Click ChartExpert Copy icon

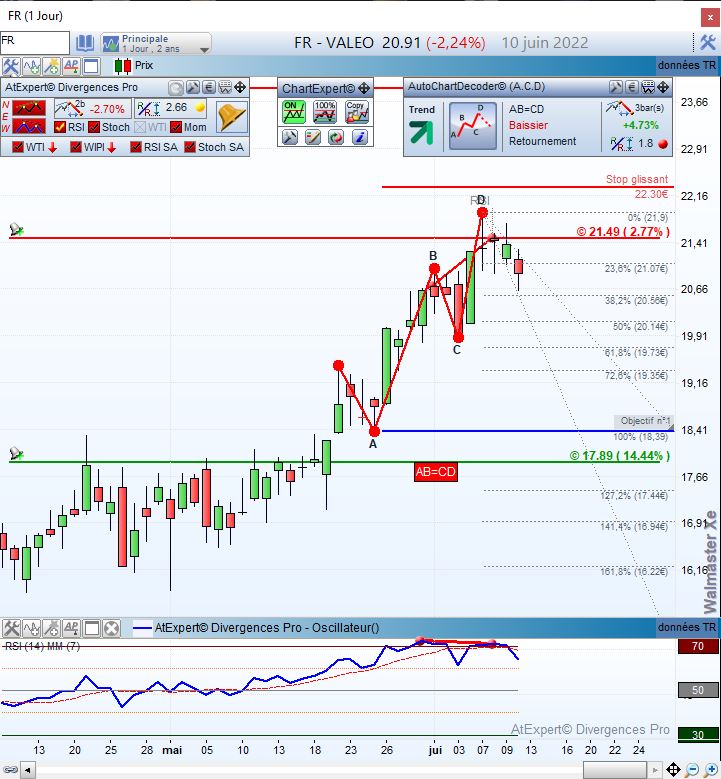tap(357, 112)
